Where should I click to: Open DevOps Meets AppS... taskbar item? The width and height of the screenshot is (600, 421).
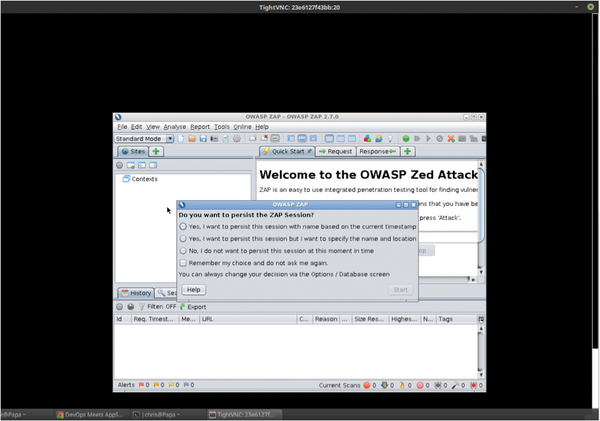[x=90, y=414]
